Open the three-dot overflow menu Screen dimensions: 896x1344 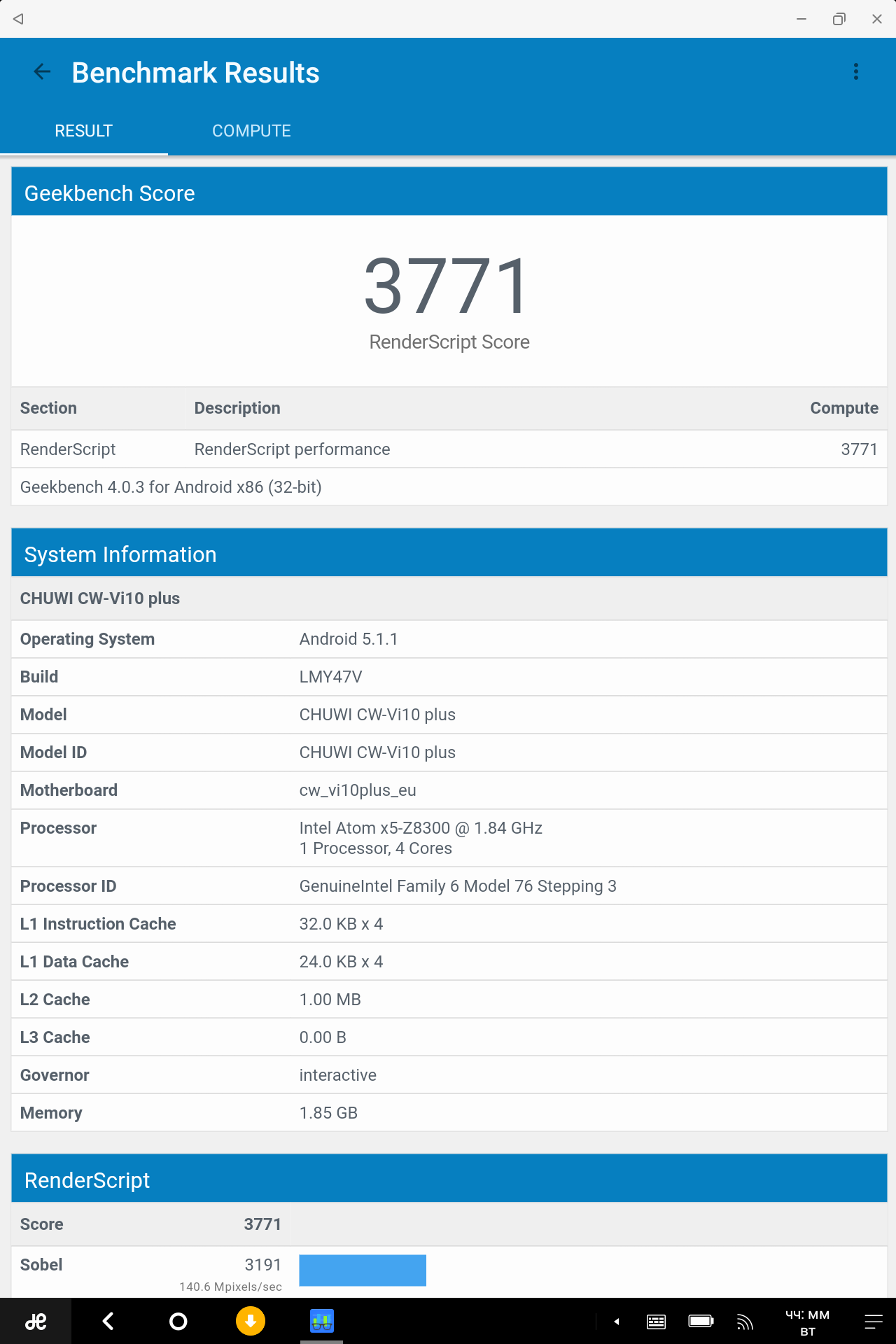pyautogui.click(x=855, y=71)
